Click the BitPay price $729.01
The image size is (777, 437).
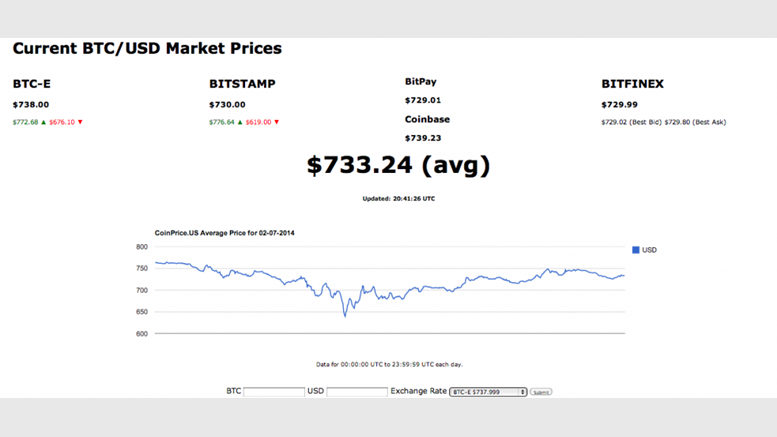tap(423, 100)
